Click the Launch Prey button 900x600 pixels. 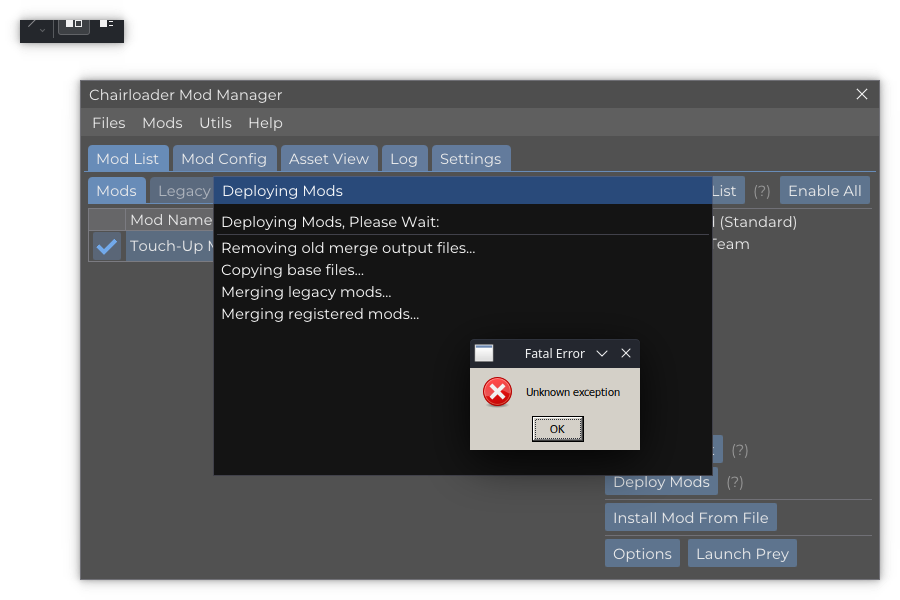click(x=742, y=553)
